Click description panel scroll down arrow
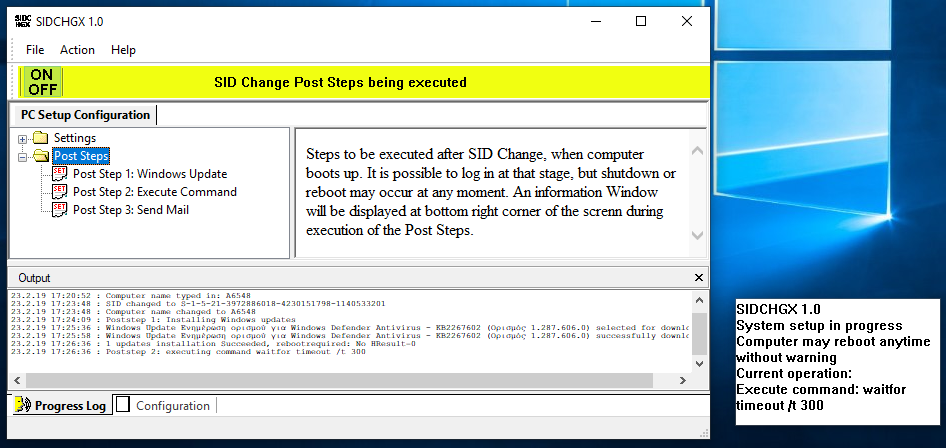 (697, 235)
